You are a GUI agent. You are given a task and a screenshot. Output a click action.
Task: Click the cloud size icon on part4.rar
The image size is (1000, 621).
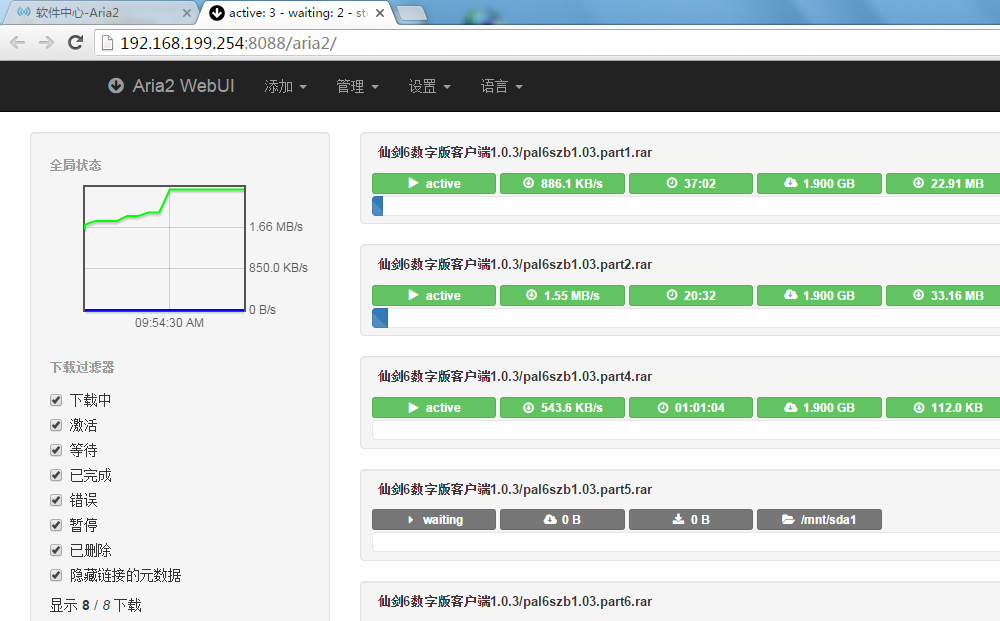point(790,408)
